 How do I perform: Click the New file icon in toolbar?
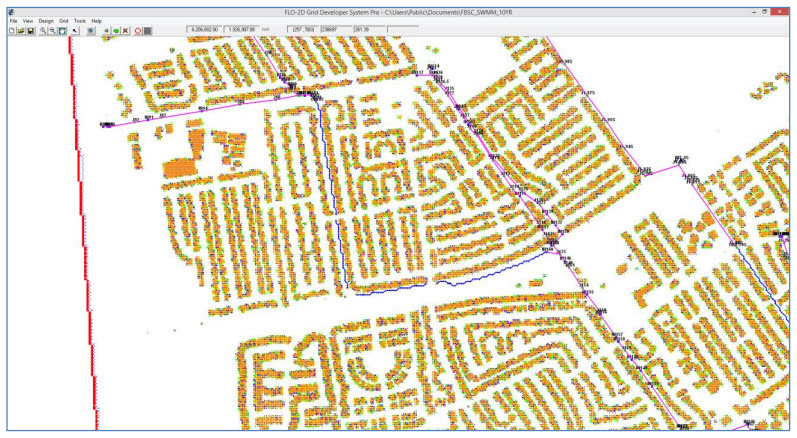12,31
